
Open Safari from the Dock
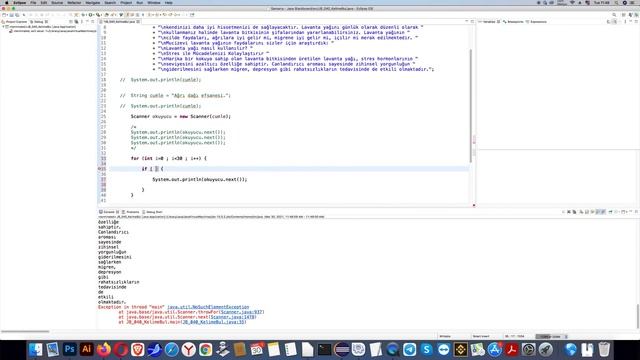pyautogui.click(x=171, y=350)
